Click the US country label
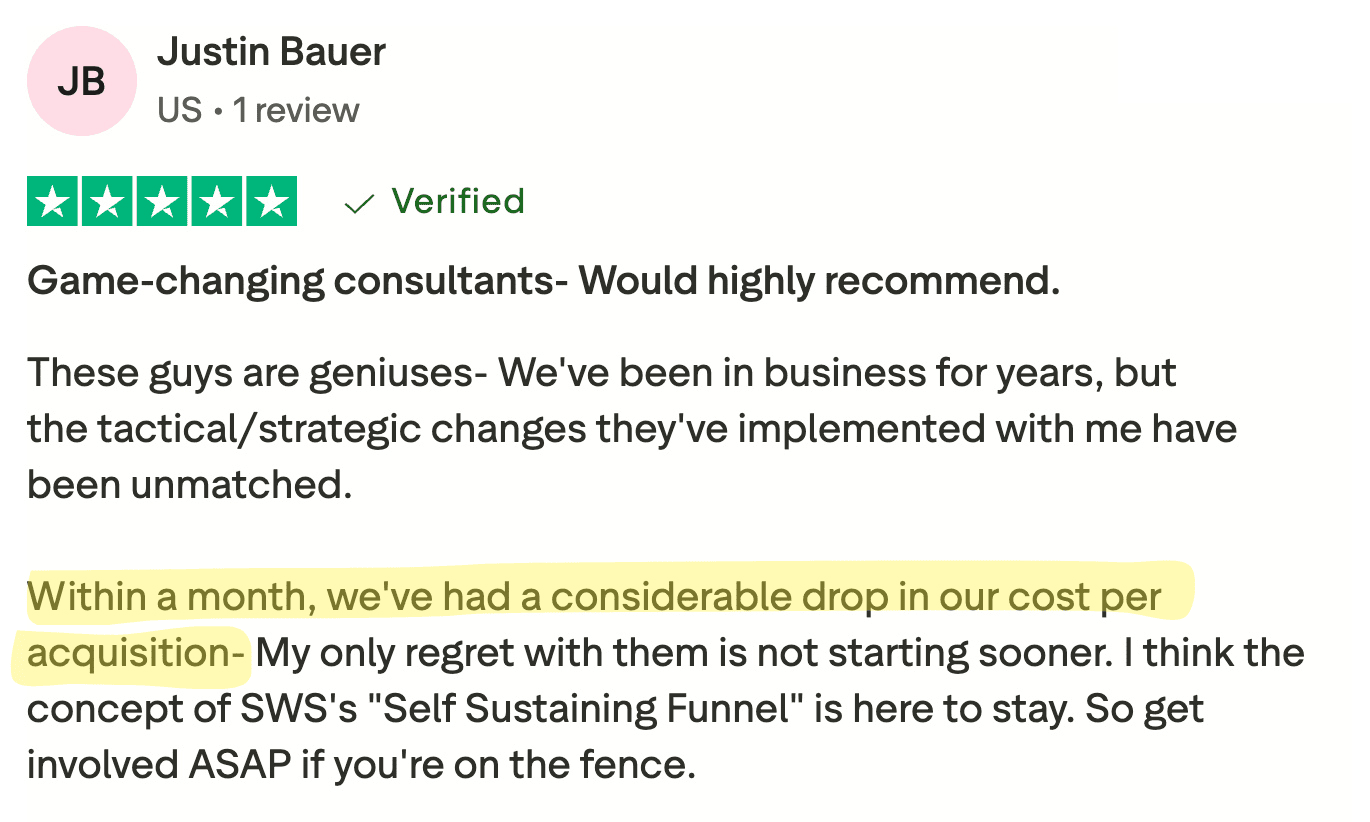1370x822 pixels. click(x=180, y=110)
